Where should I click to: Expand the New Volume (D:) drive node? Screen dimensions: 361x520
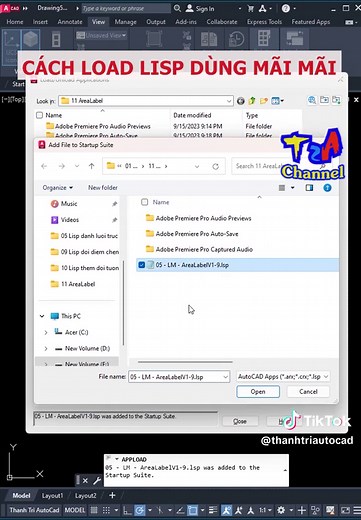[46, 348]
